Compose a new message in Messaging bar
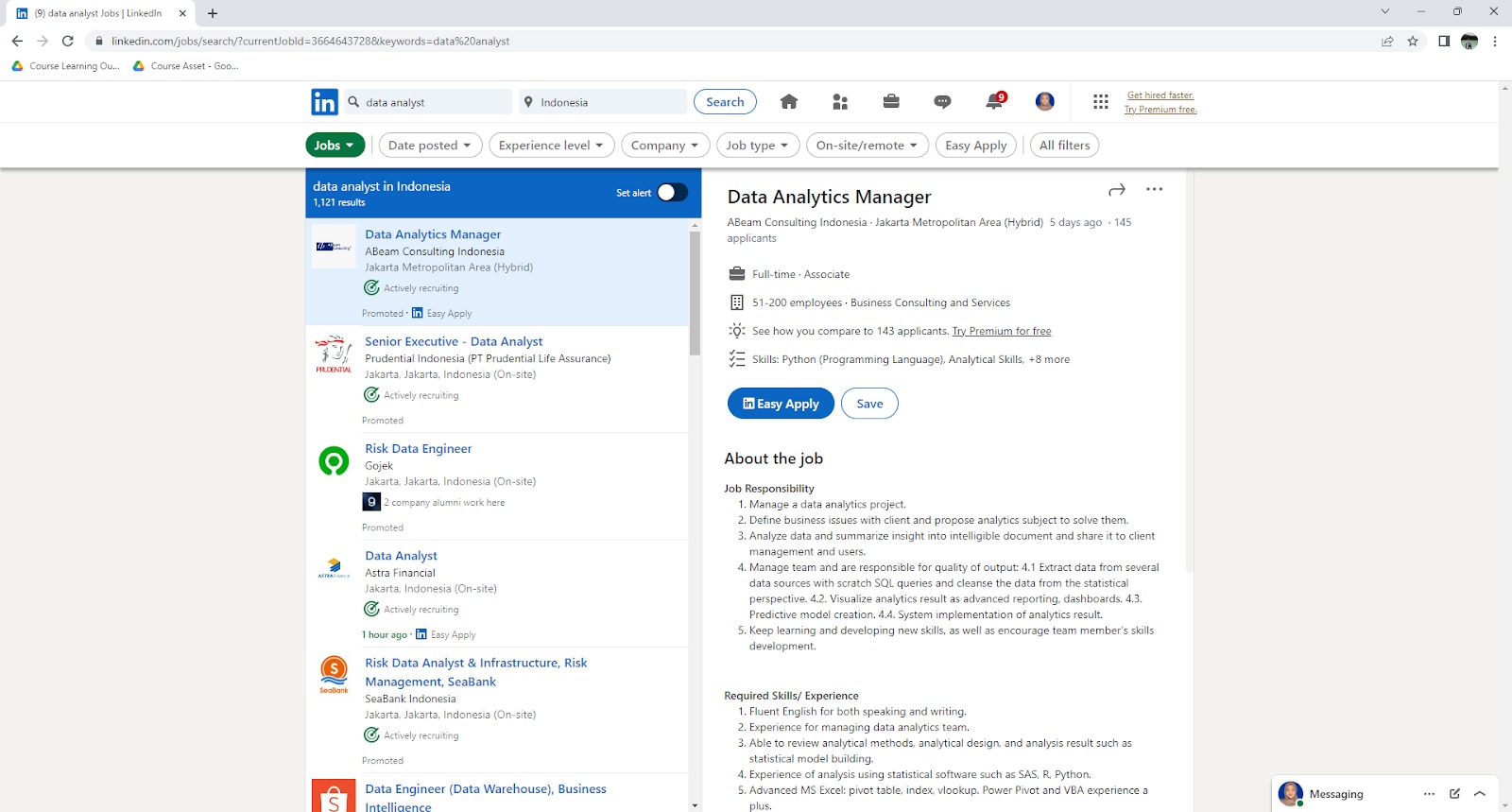Screen dimensions: 1512x812 (x=1455, y=794)
